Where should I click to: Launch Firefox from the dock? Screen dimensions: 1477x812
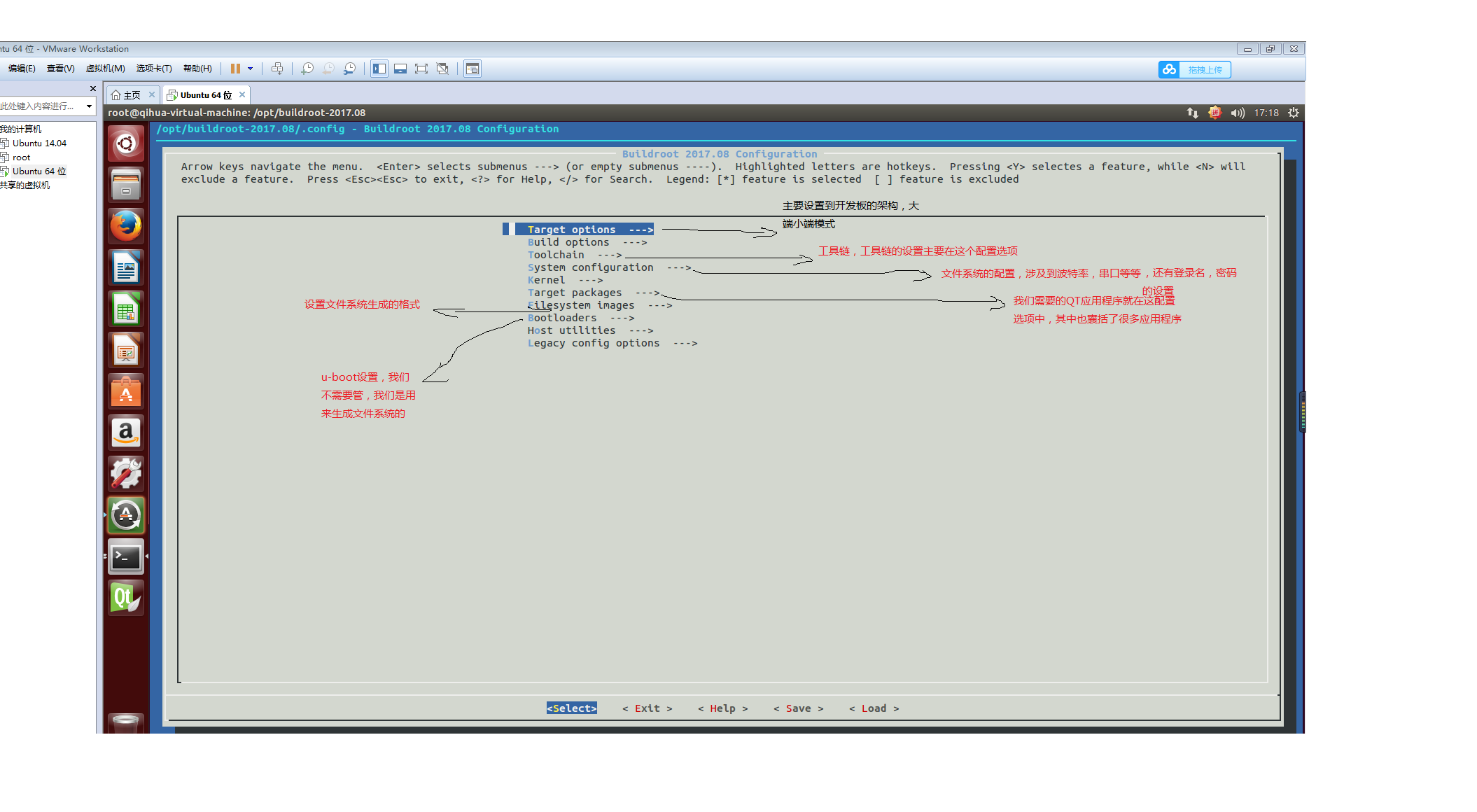[126, 226]
